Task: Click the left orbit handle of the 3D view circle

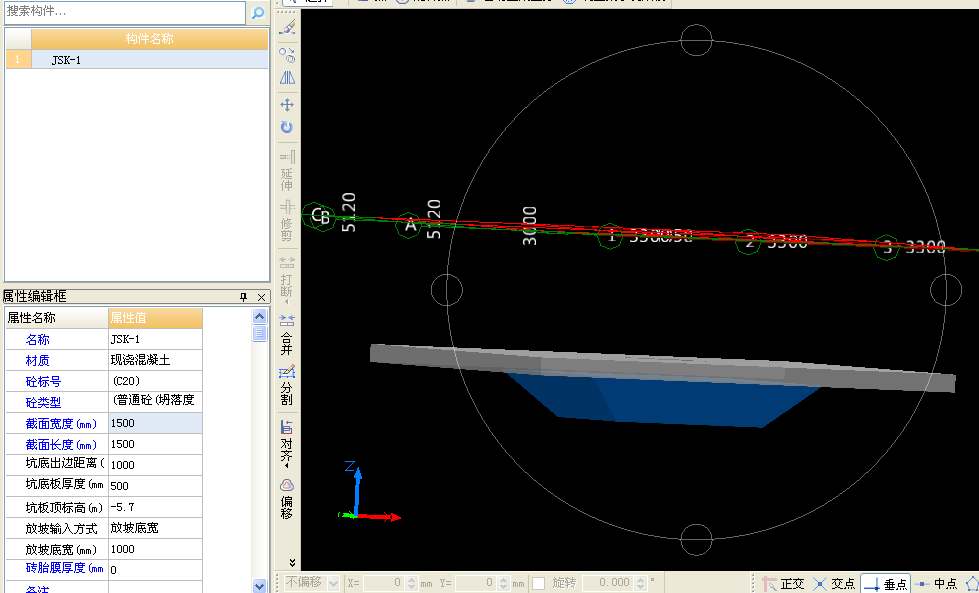Action: pos(447,290)
